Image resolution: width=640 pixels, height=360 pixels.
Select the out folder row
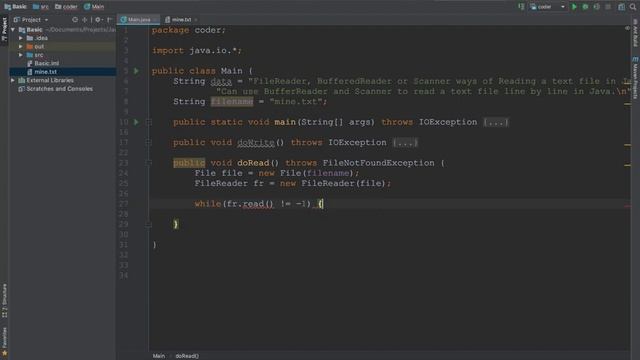pyautogui.click(x=62, y=47)
